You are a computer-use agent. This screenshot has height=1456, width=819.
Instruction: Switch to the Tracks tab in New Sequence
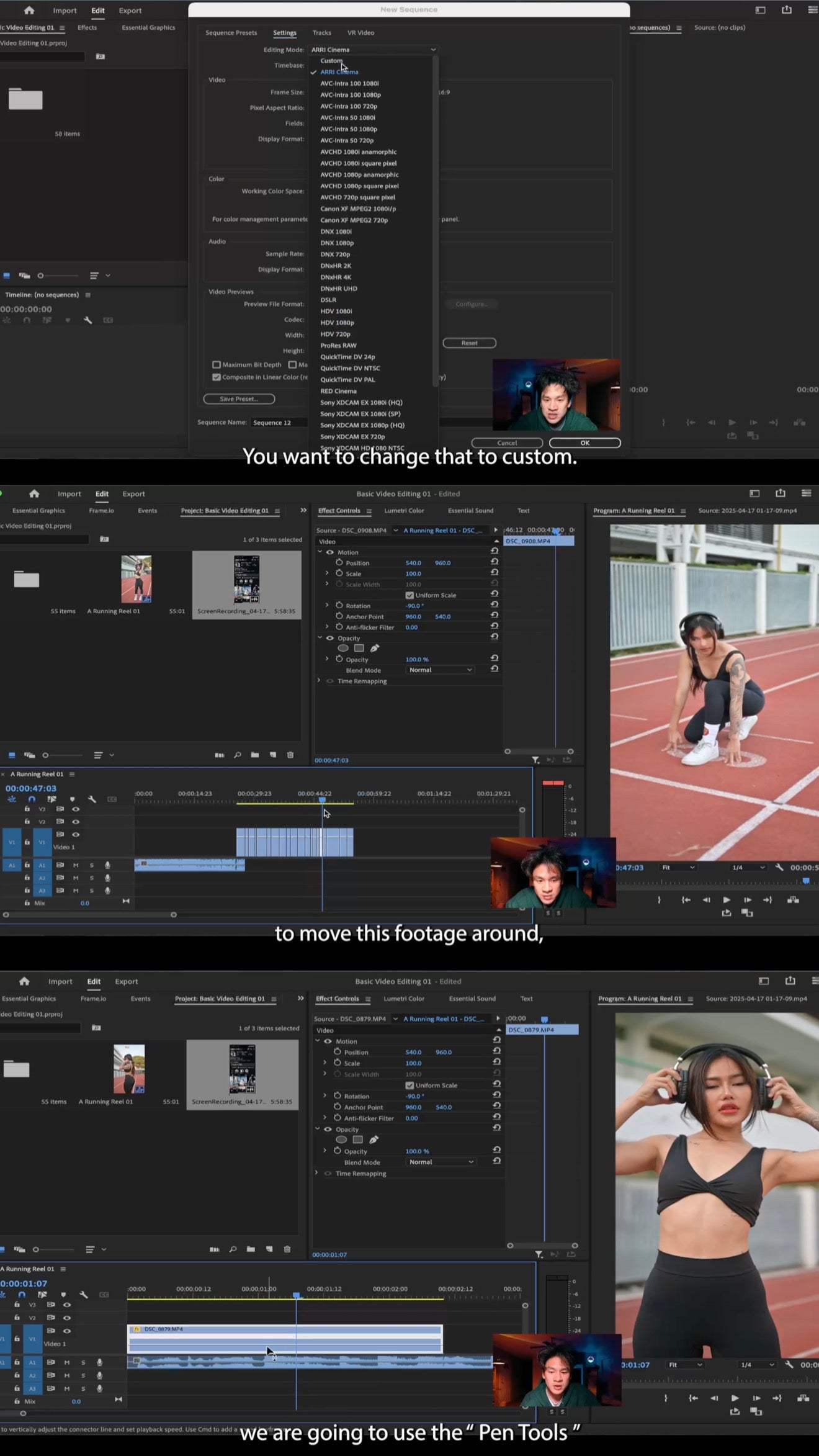pos(321,33)
